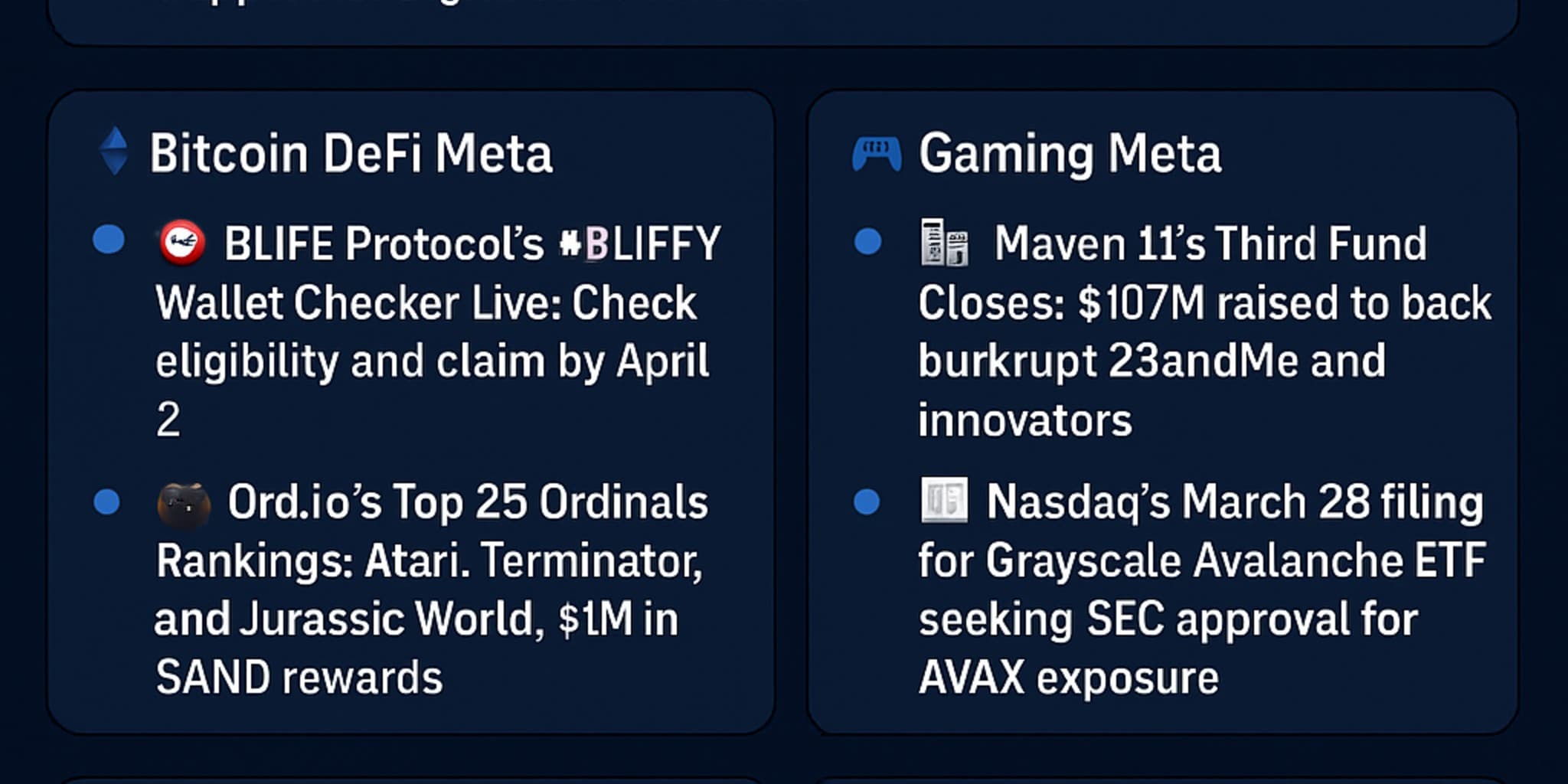The image size is (1568, 784).
Task: Open the Bitcoin DeFi Meta heading
Action: click(351, 153)
